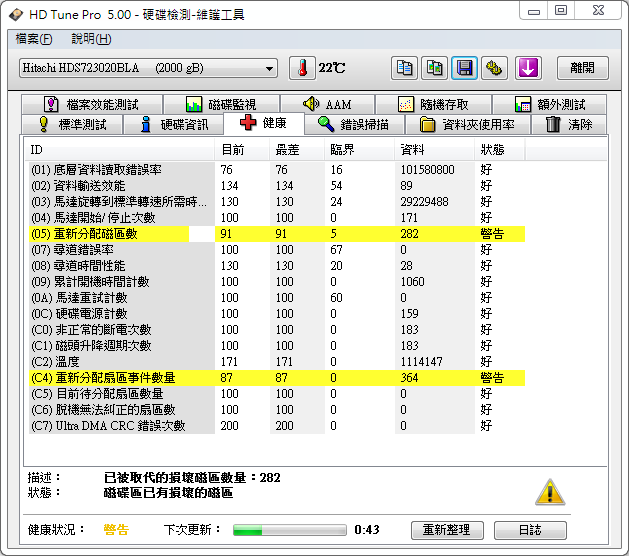This screenshot has height=556, width=629.
Task: Select row (C7) Ultra DMA CRC 錯誤次數
Action: [277, 426]
